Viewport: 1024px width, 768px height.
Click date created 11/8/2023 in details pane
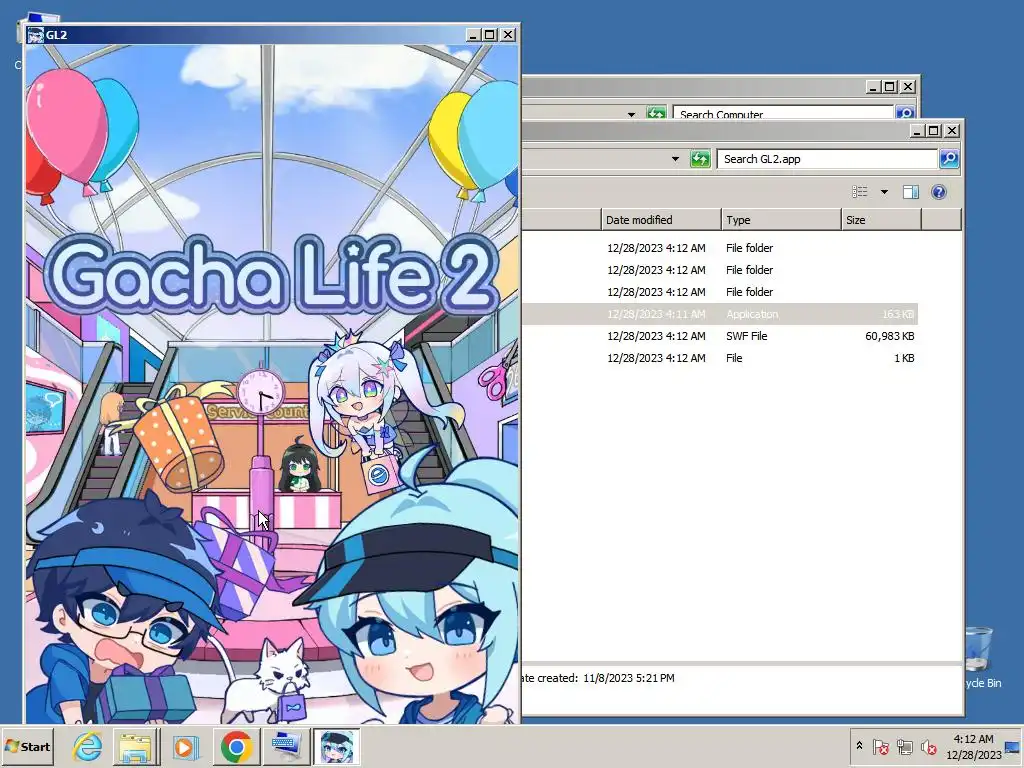coord(628,678)
